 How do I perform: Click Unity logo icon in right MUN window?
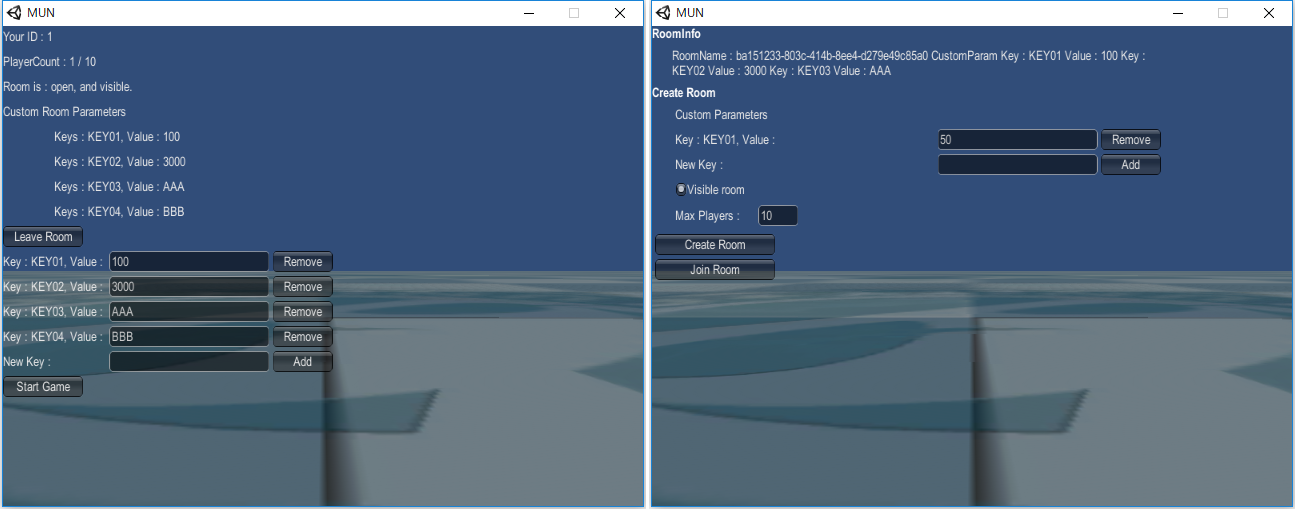click(x=662, y=13)
